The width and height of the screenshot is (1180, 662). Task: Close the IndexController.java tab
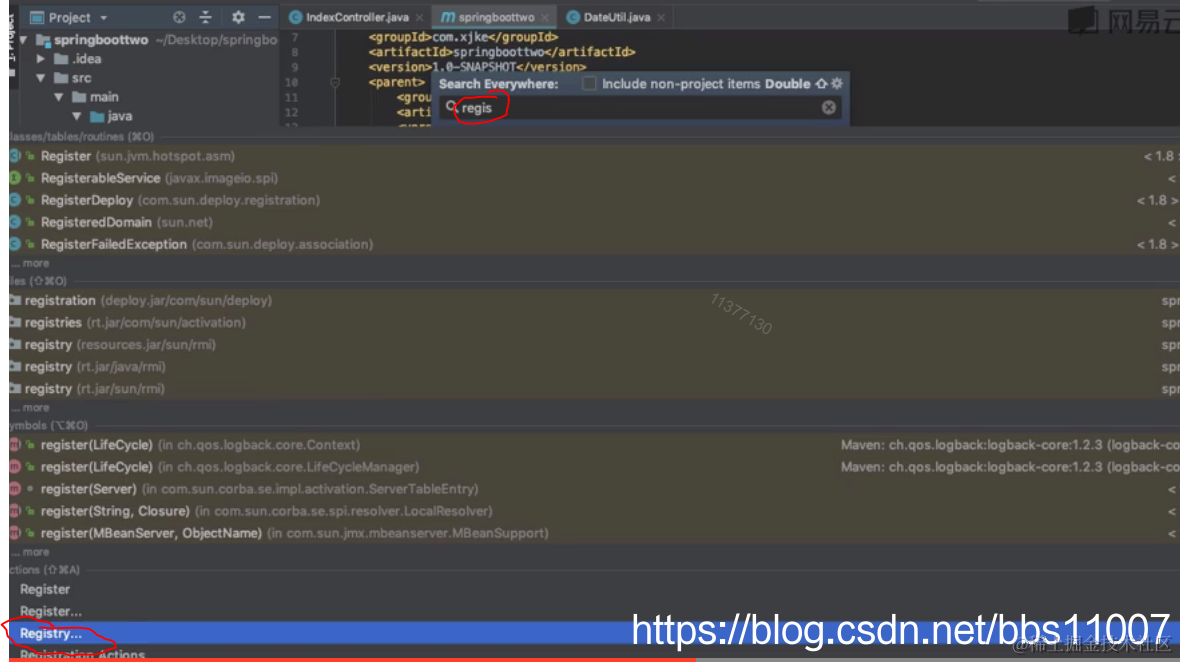[x=419, y=17]
